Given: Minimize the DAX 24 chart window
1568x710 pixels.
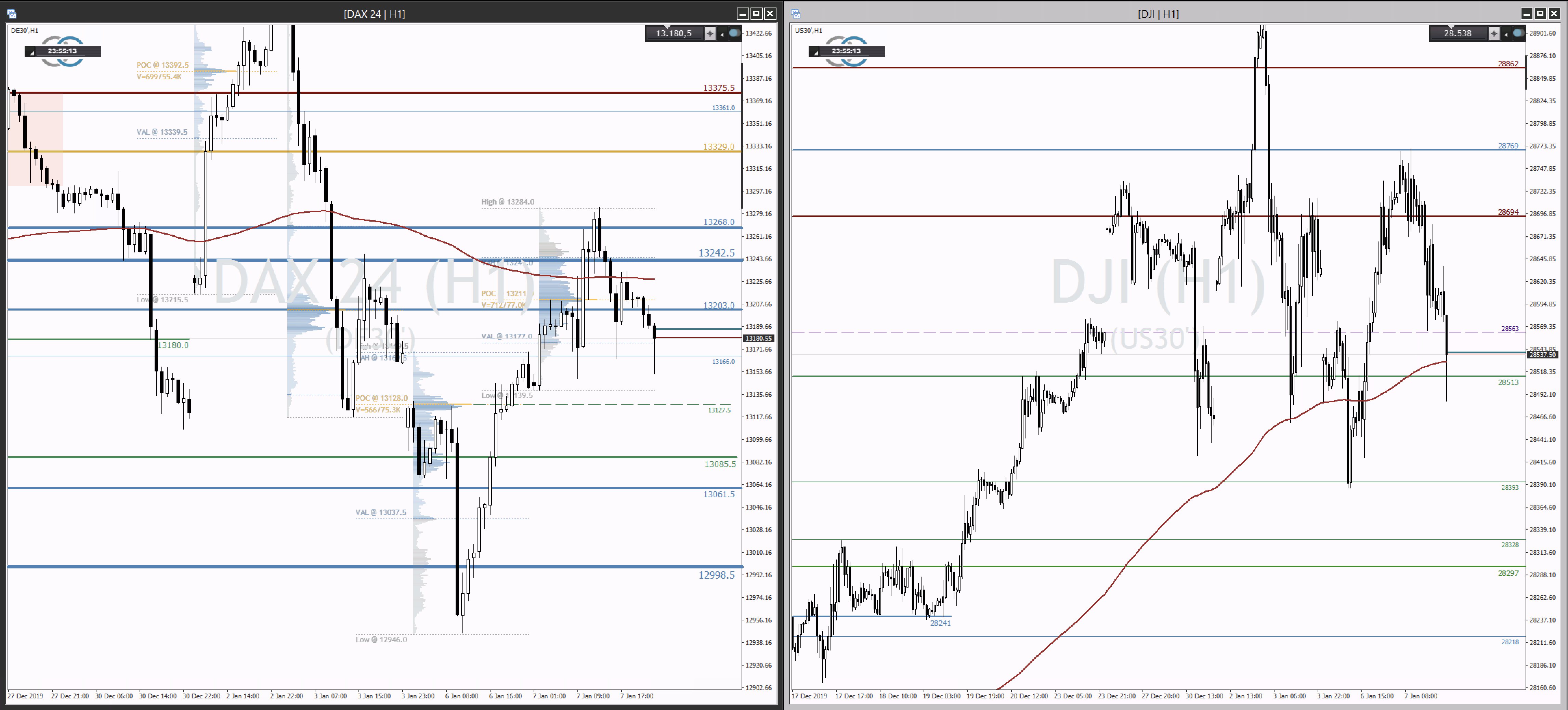Looking at the screenshot, I should [743, 13].
